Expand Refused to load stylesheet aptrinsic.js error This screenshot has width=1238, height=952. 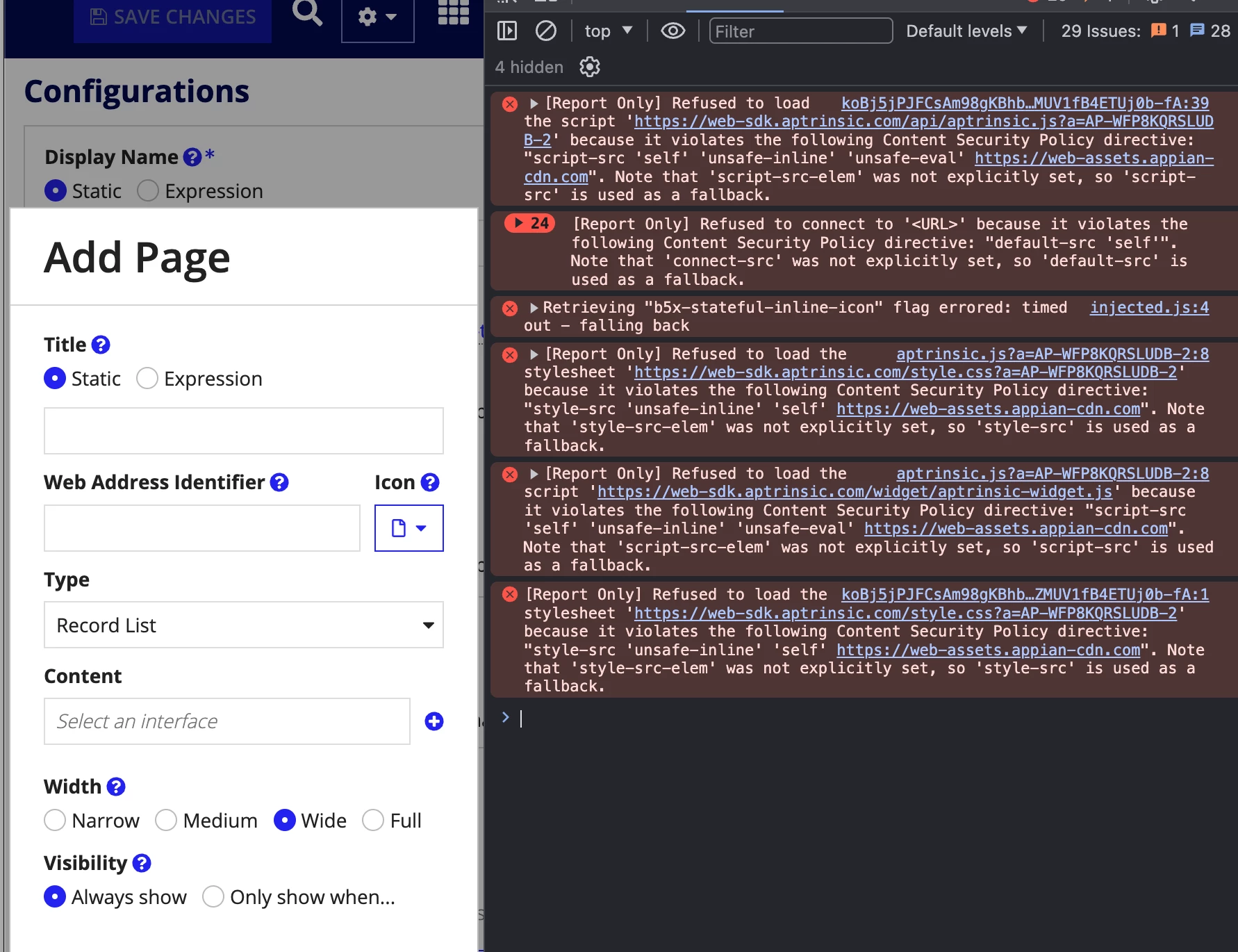coord(534,354)
